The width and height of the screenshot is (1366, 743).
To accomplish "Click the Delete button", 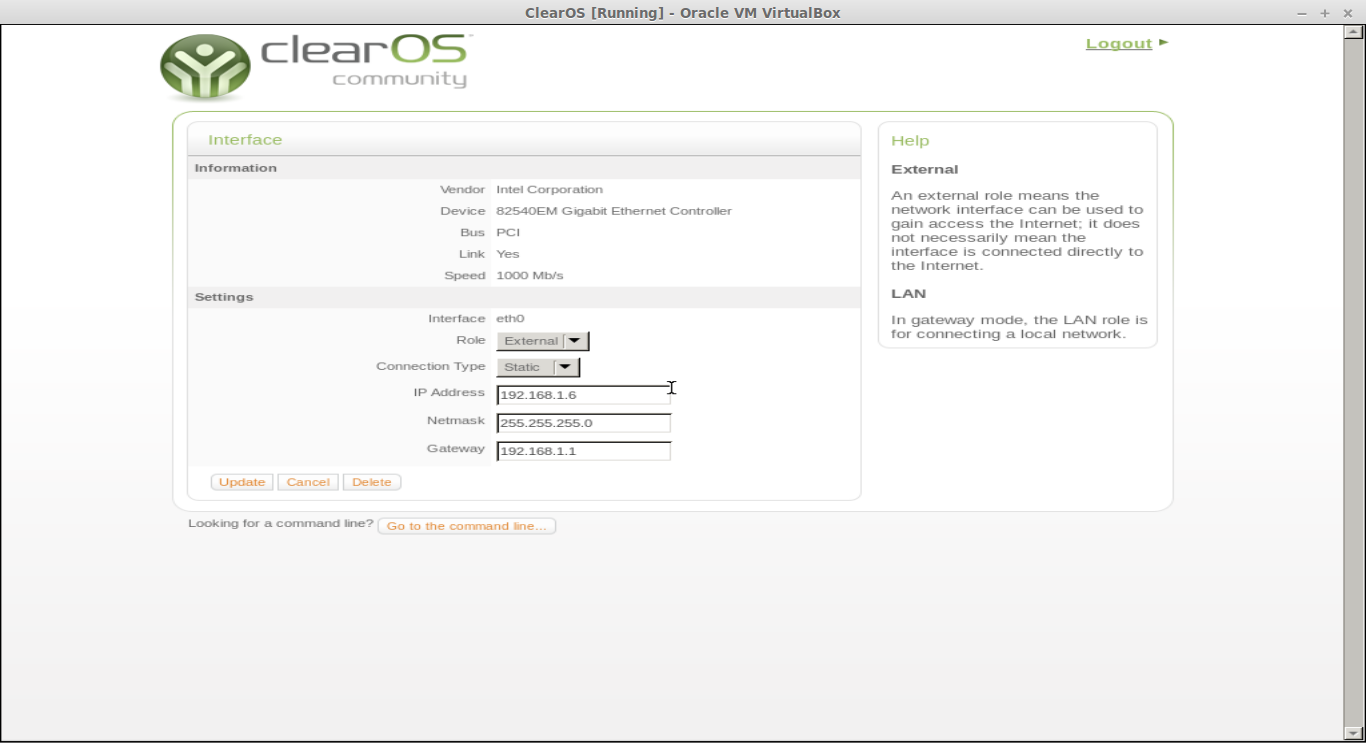I will [372, 482].
